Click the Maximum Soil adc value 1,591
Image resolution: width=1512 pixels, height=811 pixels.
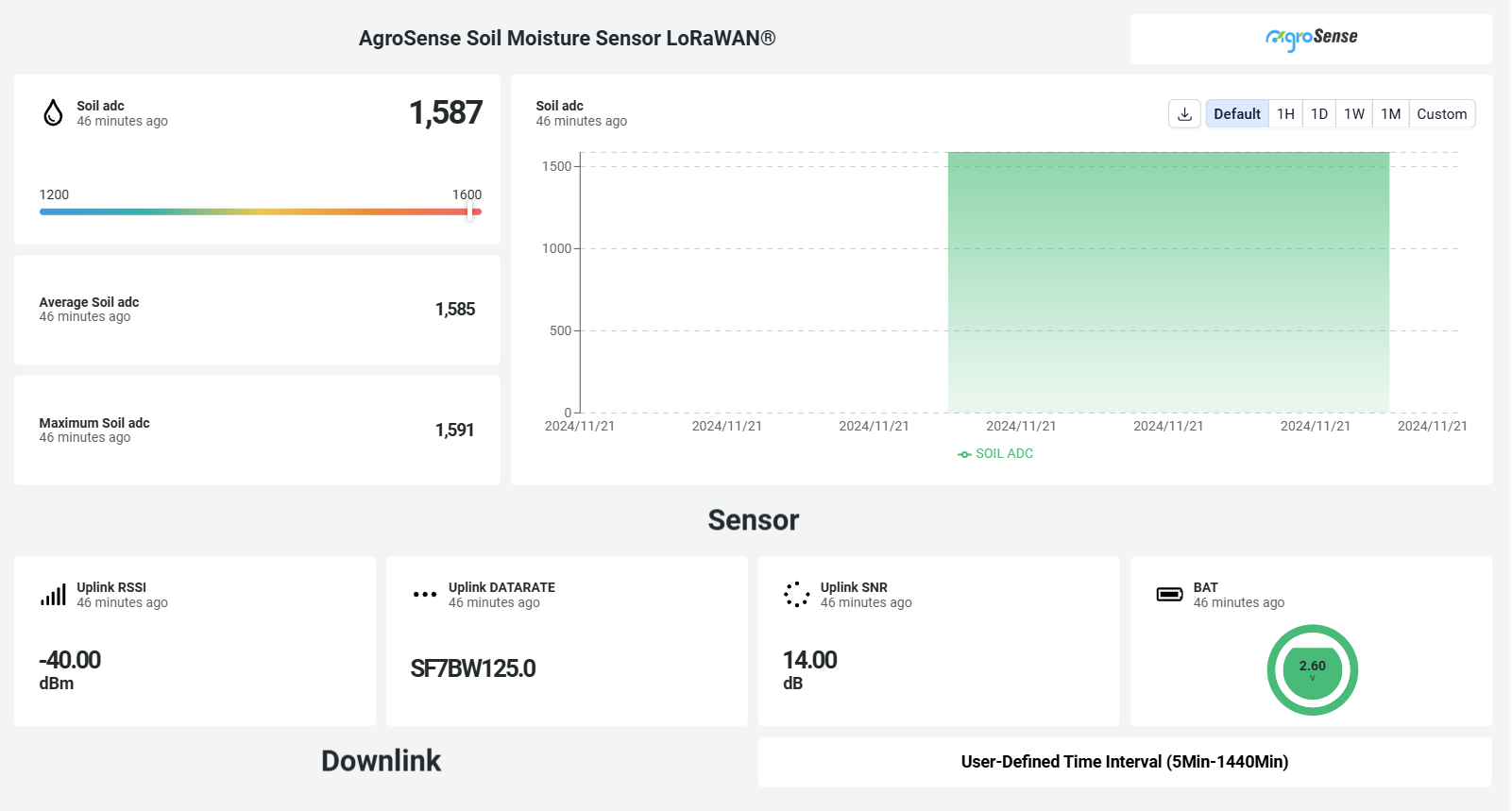(x=454, y=431)
